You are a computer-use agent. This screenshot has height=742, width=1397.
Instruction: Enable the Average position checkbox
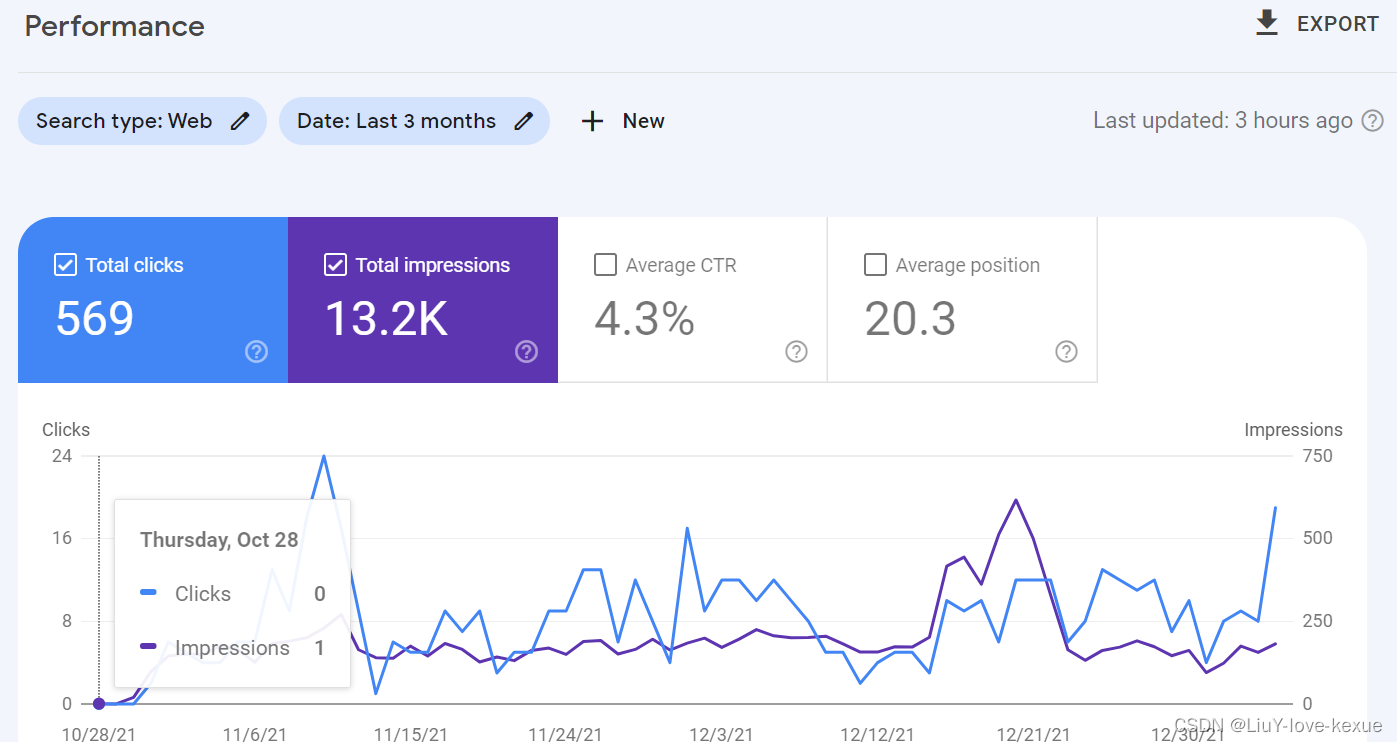pyautogui.click(x=875, y=265)
